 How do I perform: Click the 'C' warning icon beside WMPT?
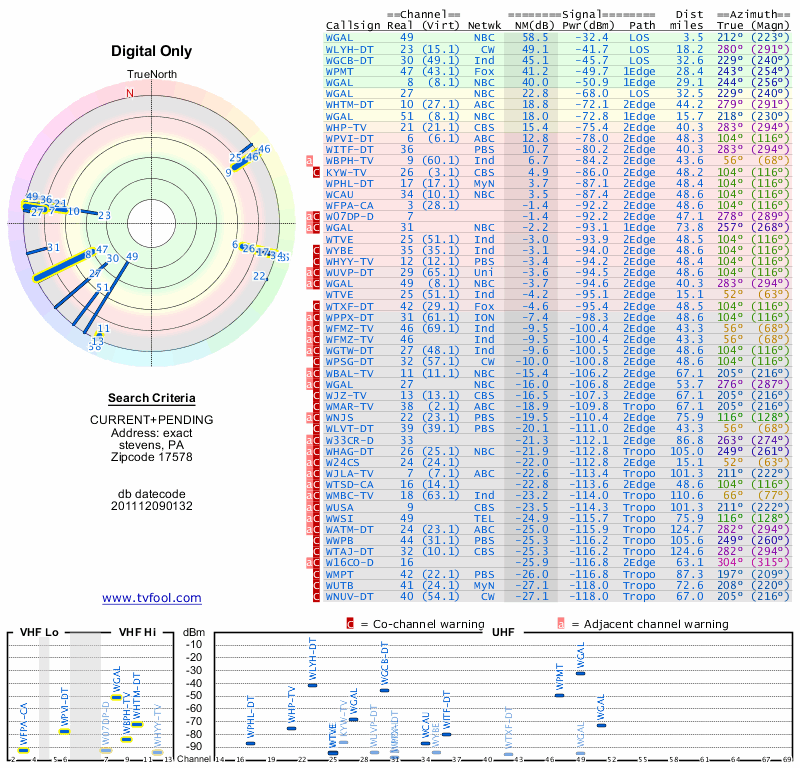click(316, 575)
